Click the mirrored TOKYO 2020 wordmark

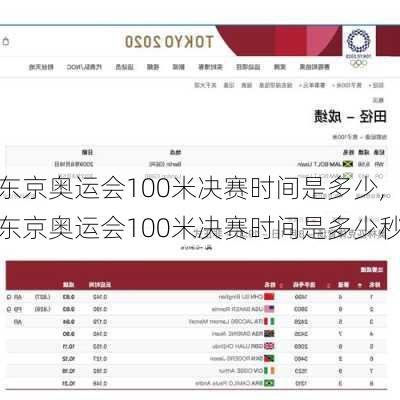tap(169, 41)
